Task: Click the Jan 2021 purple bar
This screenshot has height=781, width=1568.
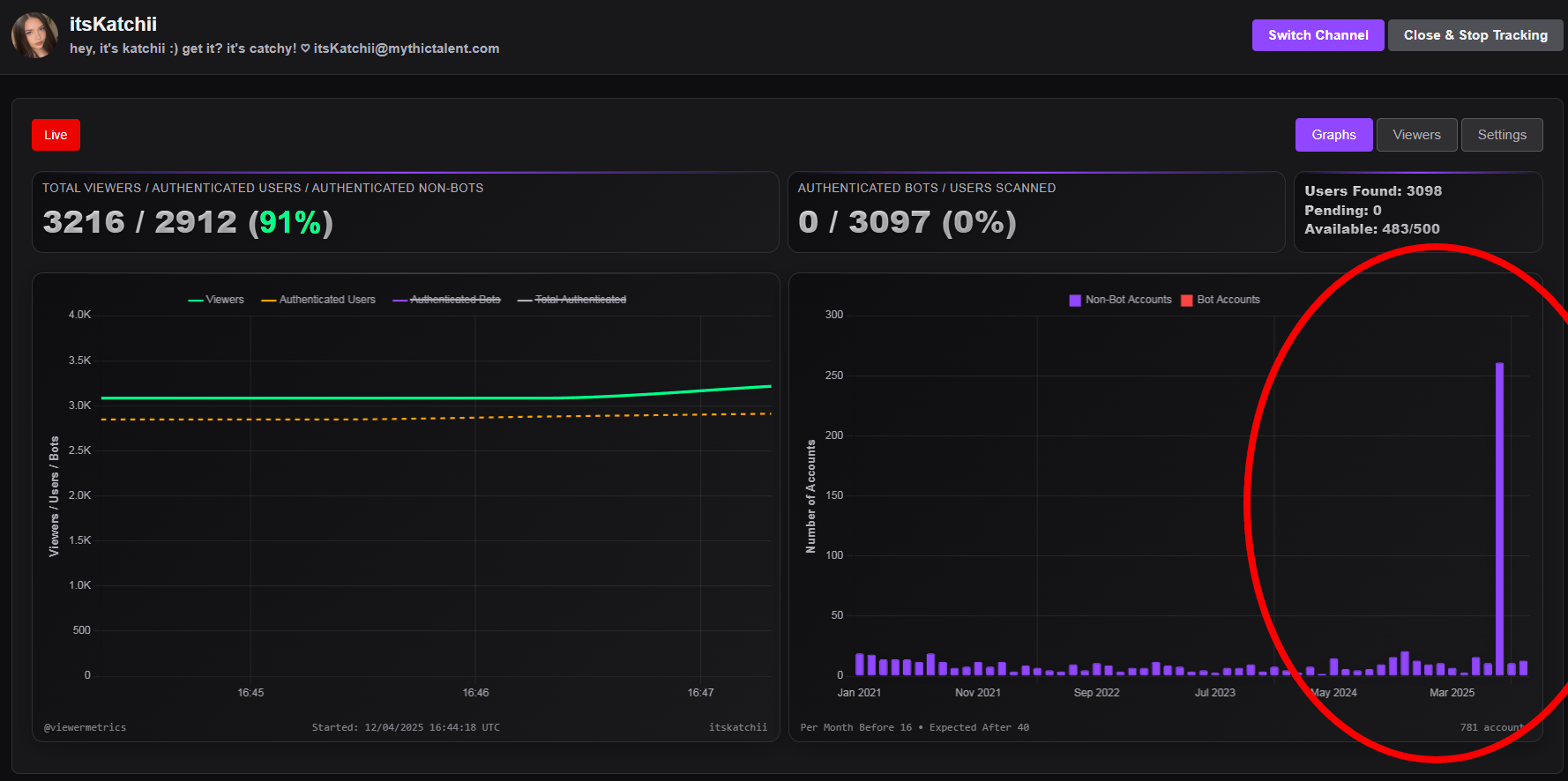Action: pos(860,664)
